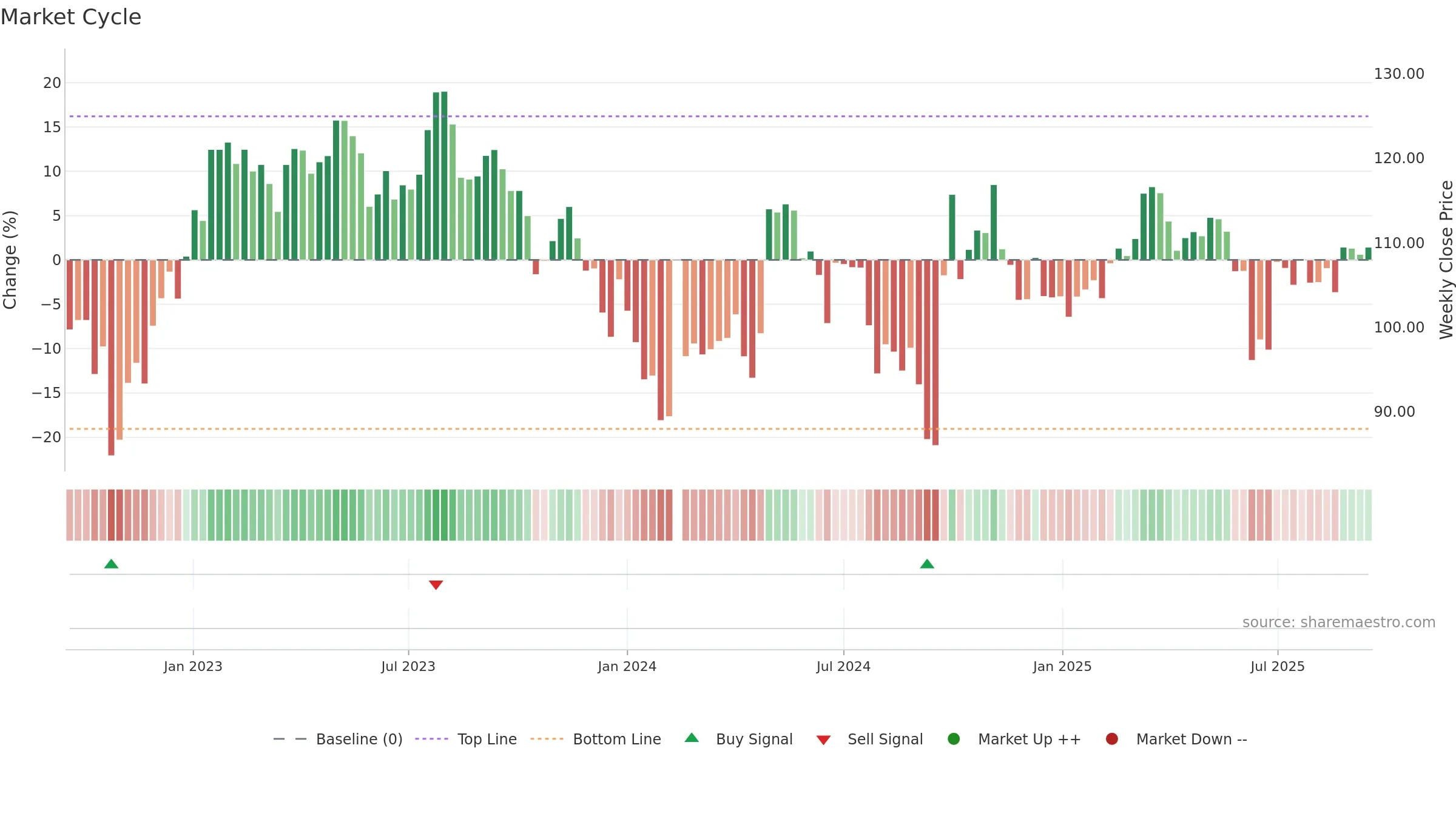The width and height of the screenshot is (1456, 819).
Task: Click the green Market Up circle icon
Action: pos(954,739)
